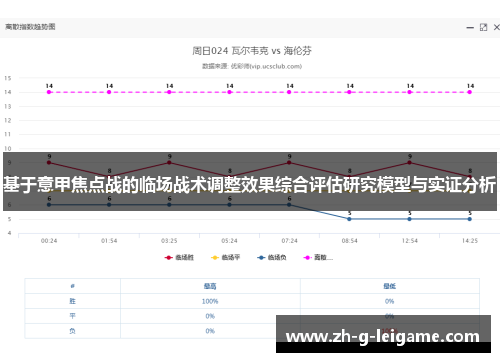Select magenta data point at 01:54
The width and height of the screenshot is (500, 362).
(109, 92)
